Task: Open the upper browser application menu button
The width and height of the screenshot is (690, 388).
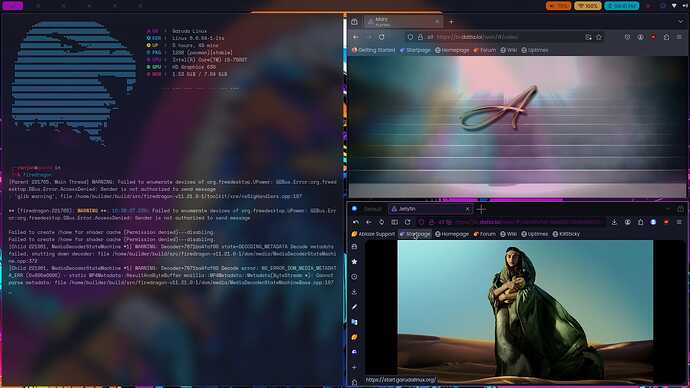Action: [679, 37]
